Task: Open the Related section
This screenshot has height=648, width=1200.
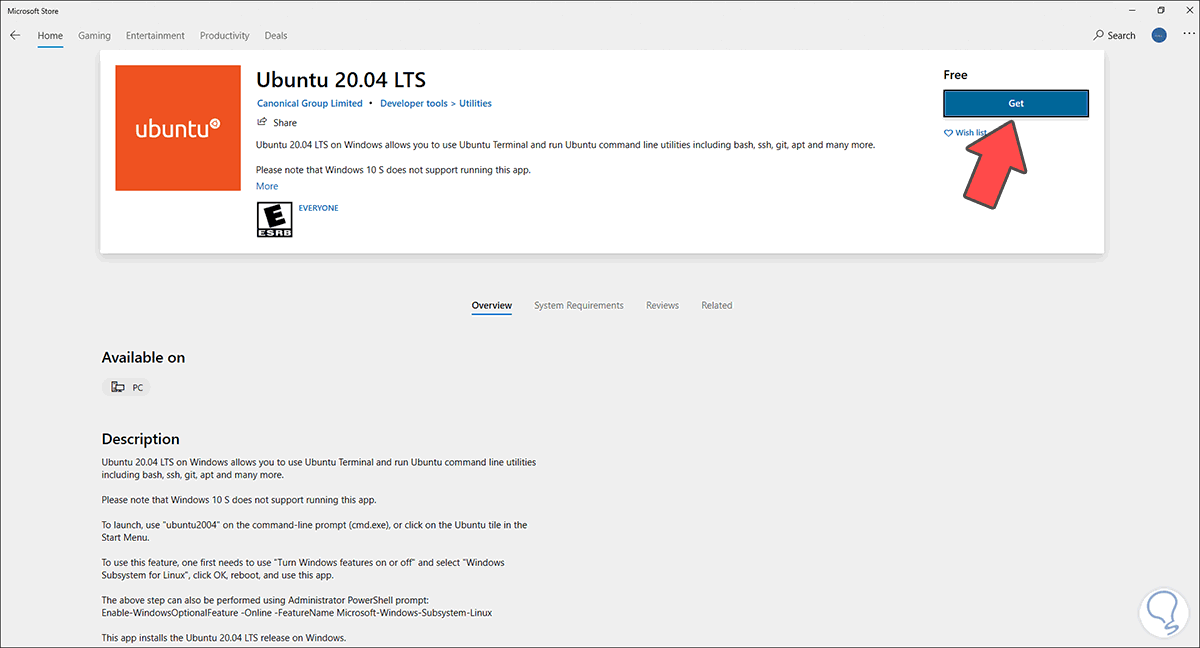Action: pyautogui.click(x=717, y=306)
